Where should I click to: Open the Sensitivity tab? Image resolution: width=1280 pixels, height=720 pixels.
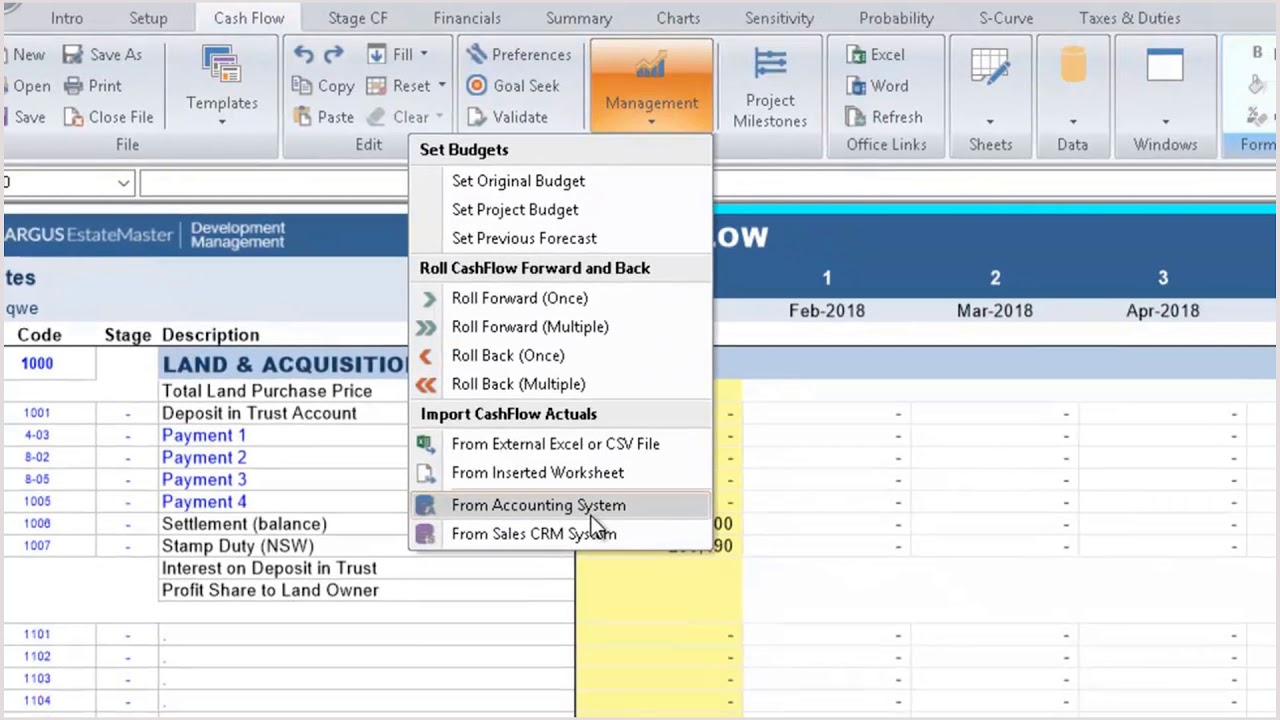779,18
